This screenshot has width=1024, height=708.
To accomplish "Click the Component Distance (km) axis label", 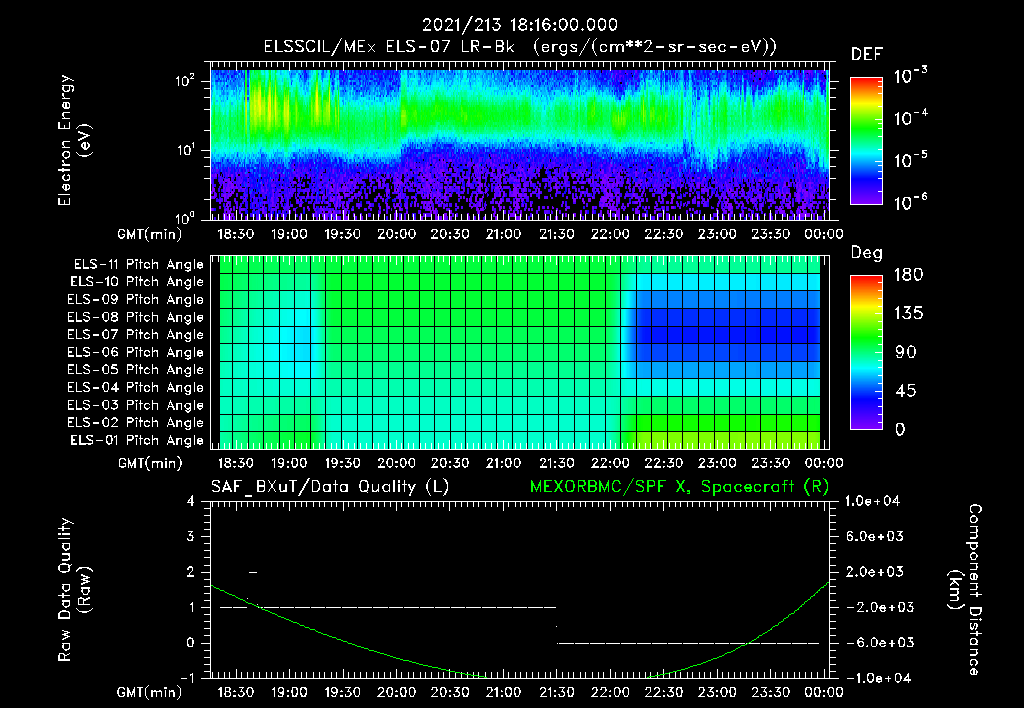I will pos(965,590).
